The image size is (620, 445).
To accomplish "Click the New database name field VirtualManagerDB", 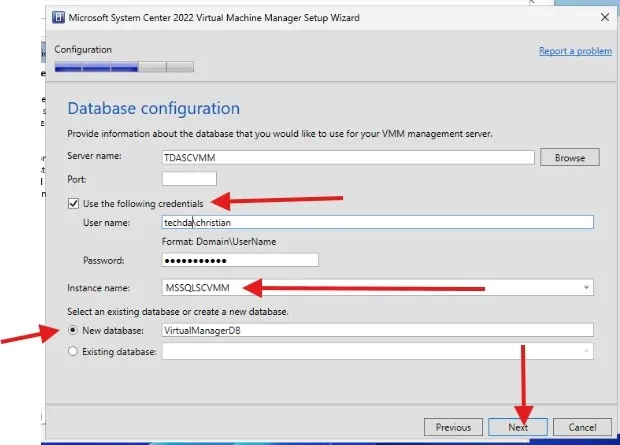I will click(x=378, y=330).
